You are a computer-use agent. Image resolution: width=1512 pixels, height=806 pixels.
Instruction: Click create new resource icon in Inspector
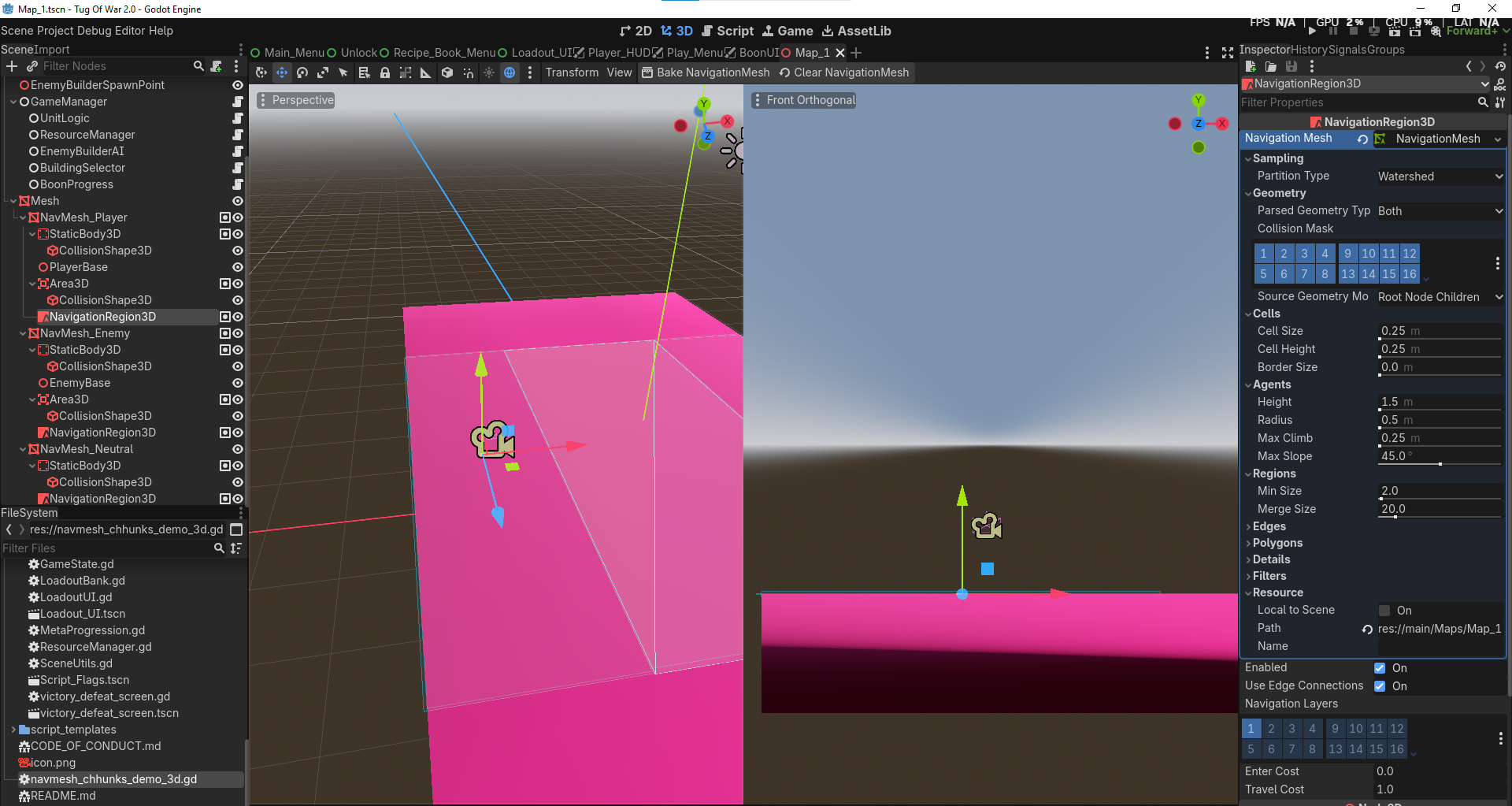(1251, 66)
